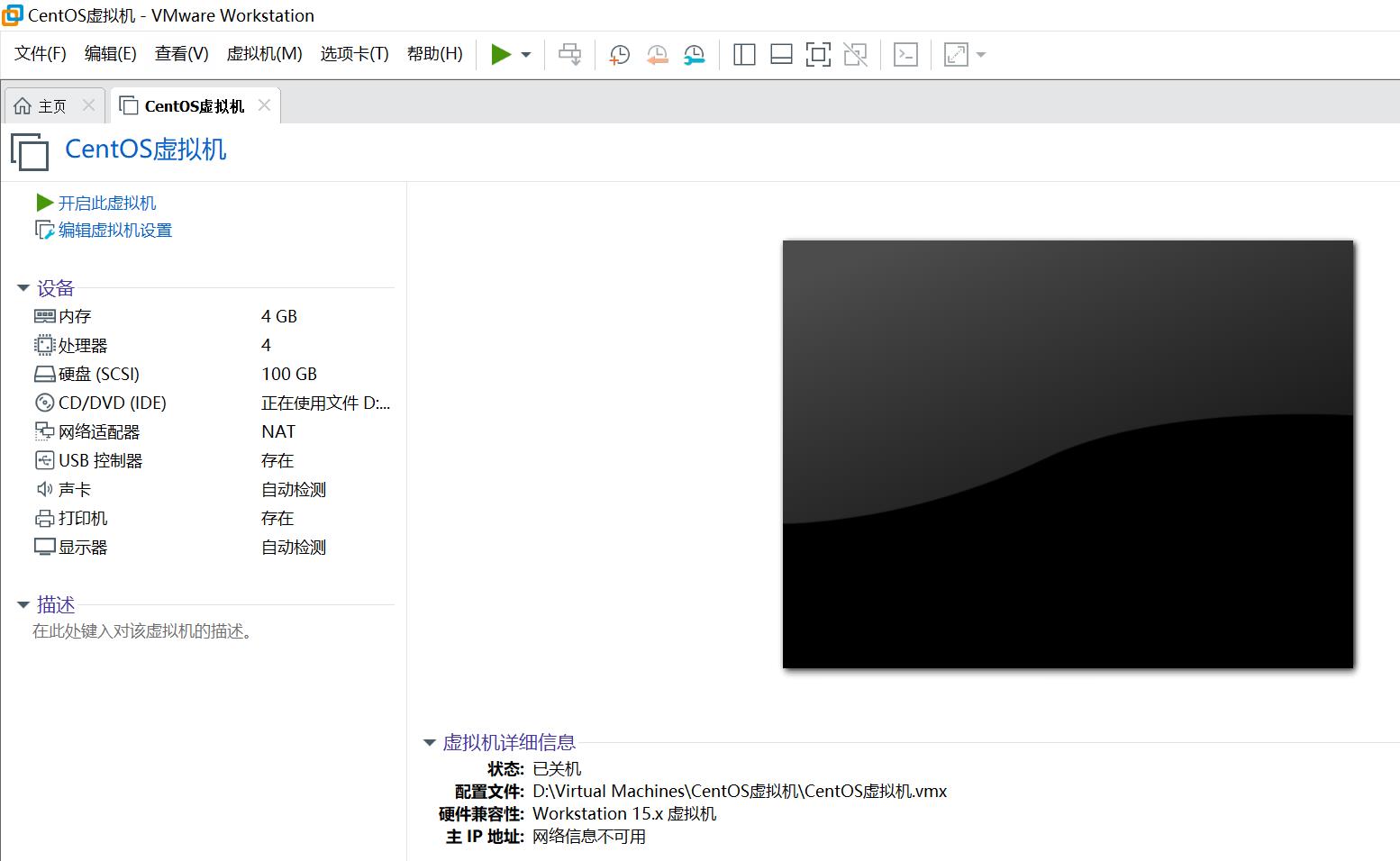Click the Unity mode toolbar icon
Viewport: 1400px width, 861px height.
[855, 55]
